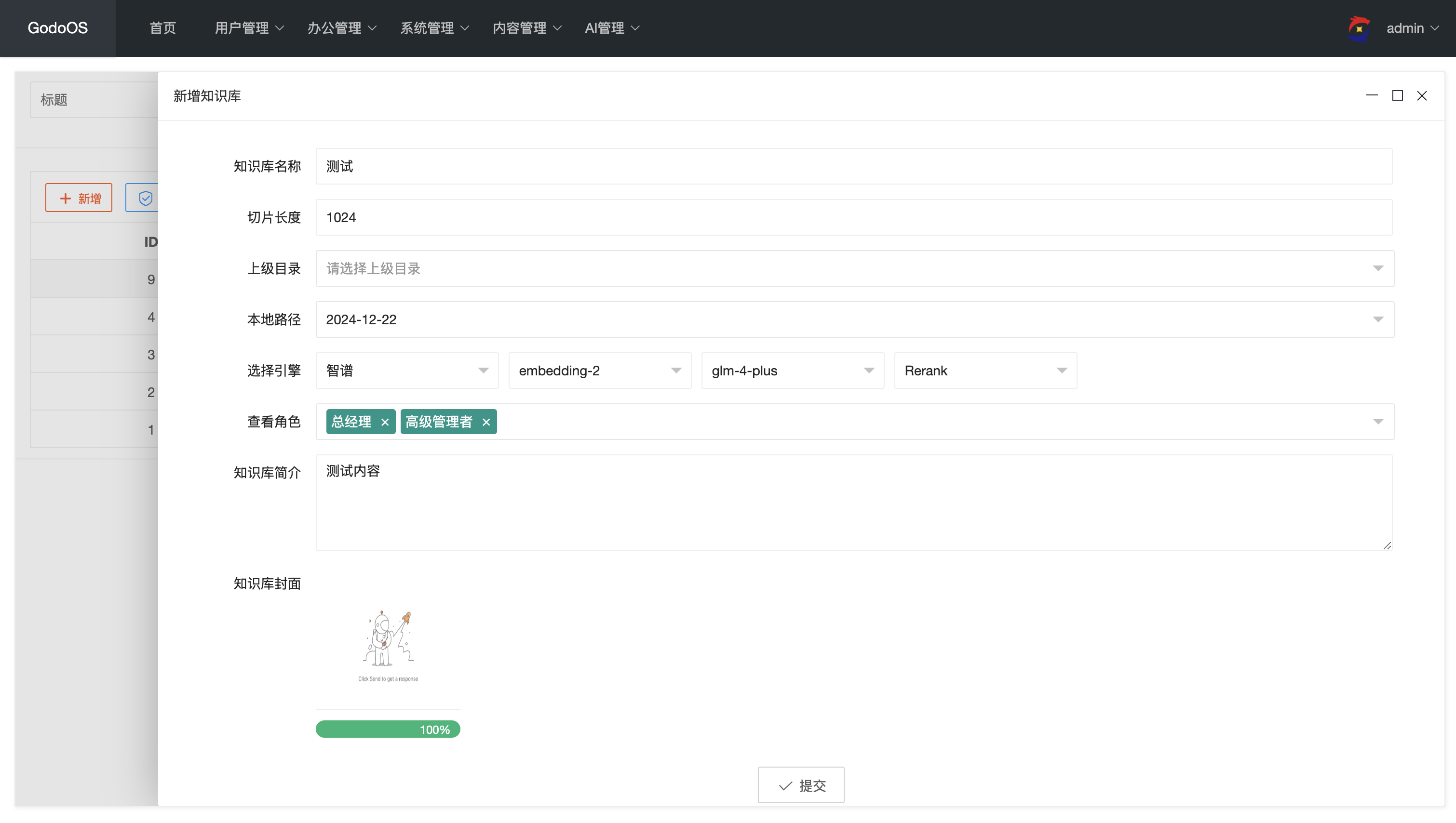Click the GodoOS logo
Screen dimensions: 1456x823
tap(58, 27)
